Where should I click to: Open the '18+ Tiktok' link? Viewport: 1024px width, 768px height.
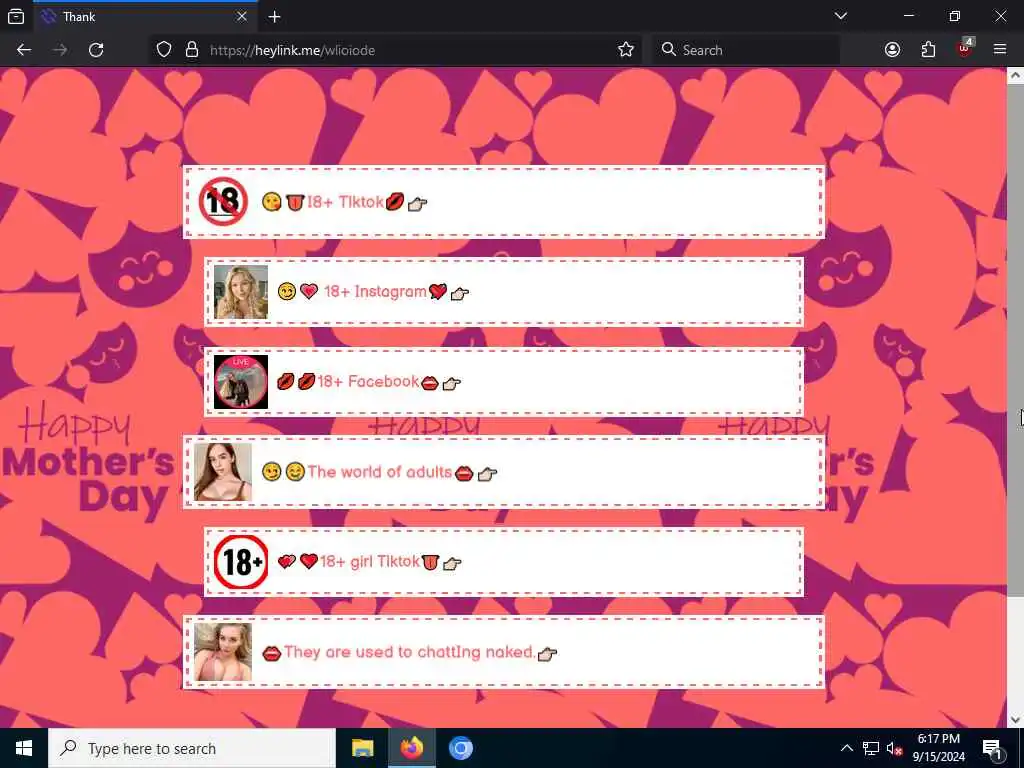[504, 202]
